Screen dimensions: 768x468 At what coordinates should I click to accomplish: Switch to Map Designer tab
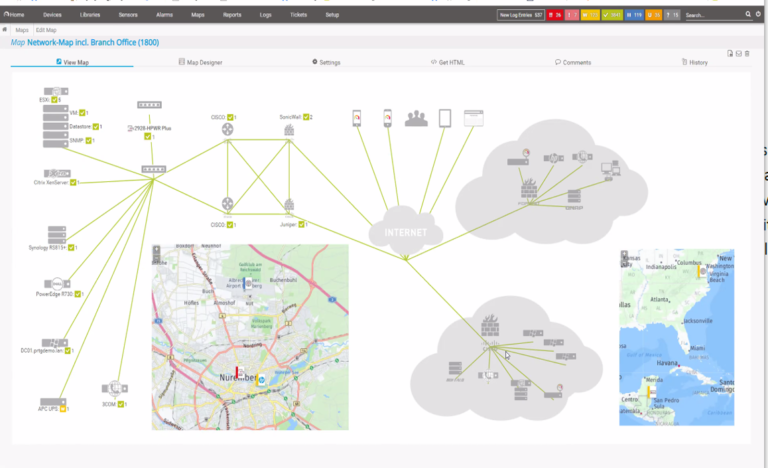tap(200, 62)
